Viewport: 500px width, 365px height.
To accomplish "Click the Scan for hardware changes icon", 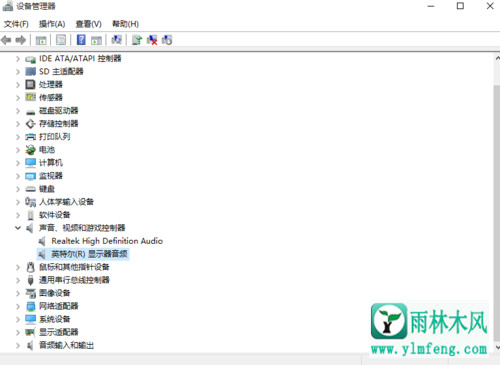I will [116, 40].
